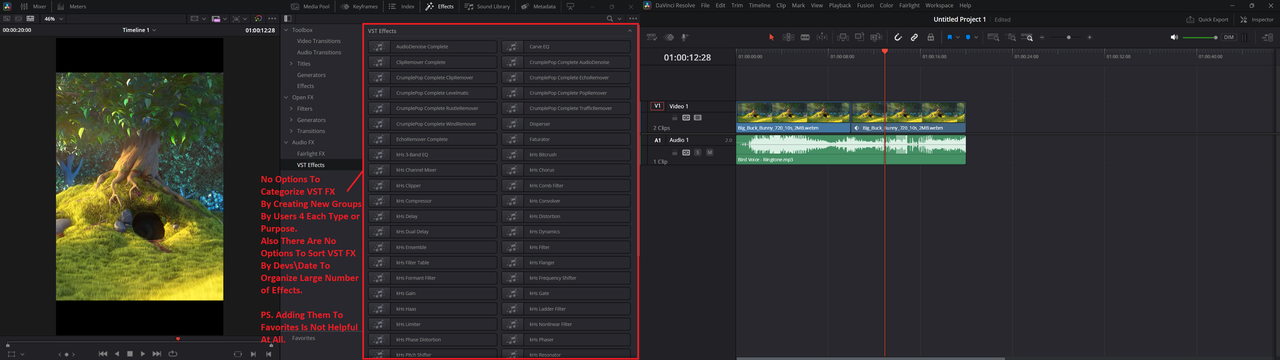Select kHs Flanger effect

(x=567, y=262)
